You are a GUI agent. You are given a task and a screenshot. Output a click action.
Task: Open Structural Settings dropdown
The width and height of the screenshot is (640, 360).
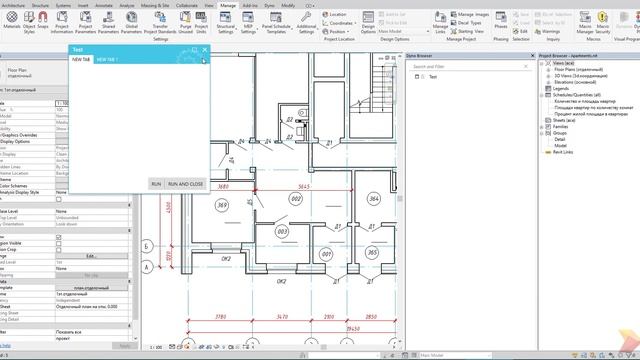coord(226,22)
